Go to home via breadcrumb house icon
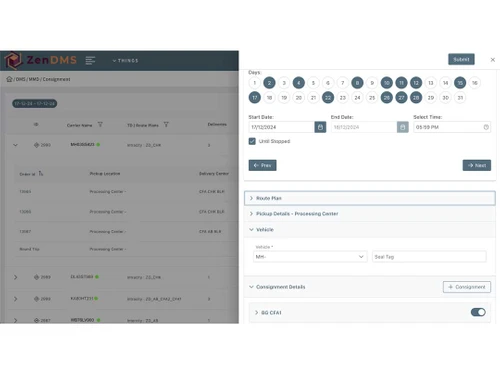500x375 pixels. [9, 79]
